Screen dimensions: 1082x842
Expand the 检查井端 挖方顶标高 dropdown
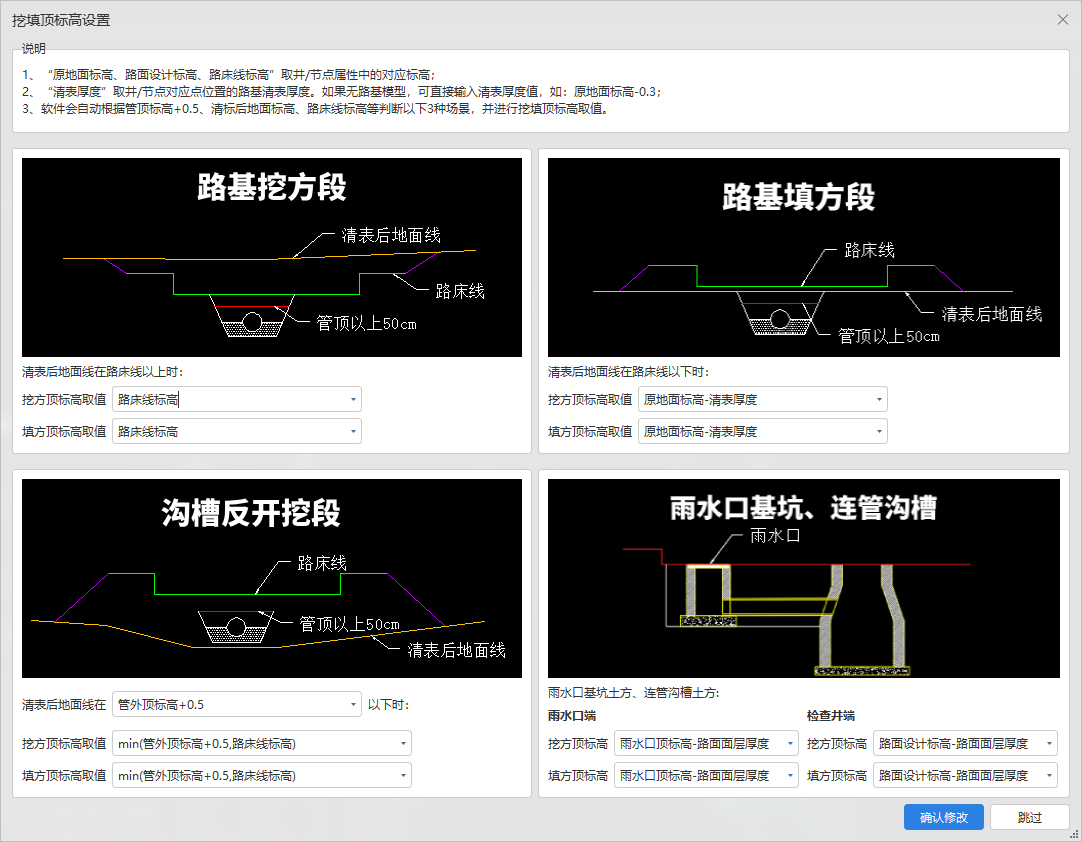[1049, 743]
